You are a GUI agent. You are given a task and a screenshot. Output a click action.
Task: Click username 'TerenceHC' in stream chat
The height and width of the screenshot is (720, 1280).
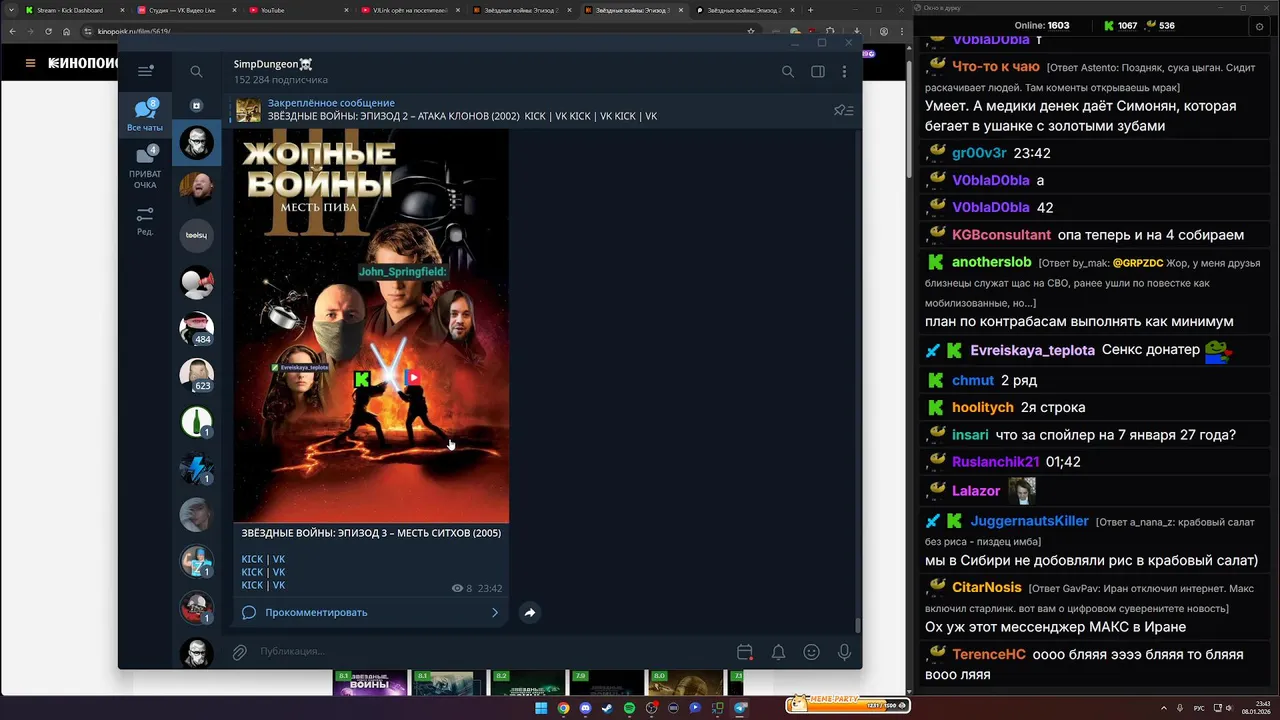point(989,654)
